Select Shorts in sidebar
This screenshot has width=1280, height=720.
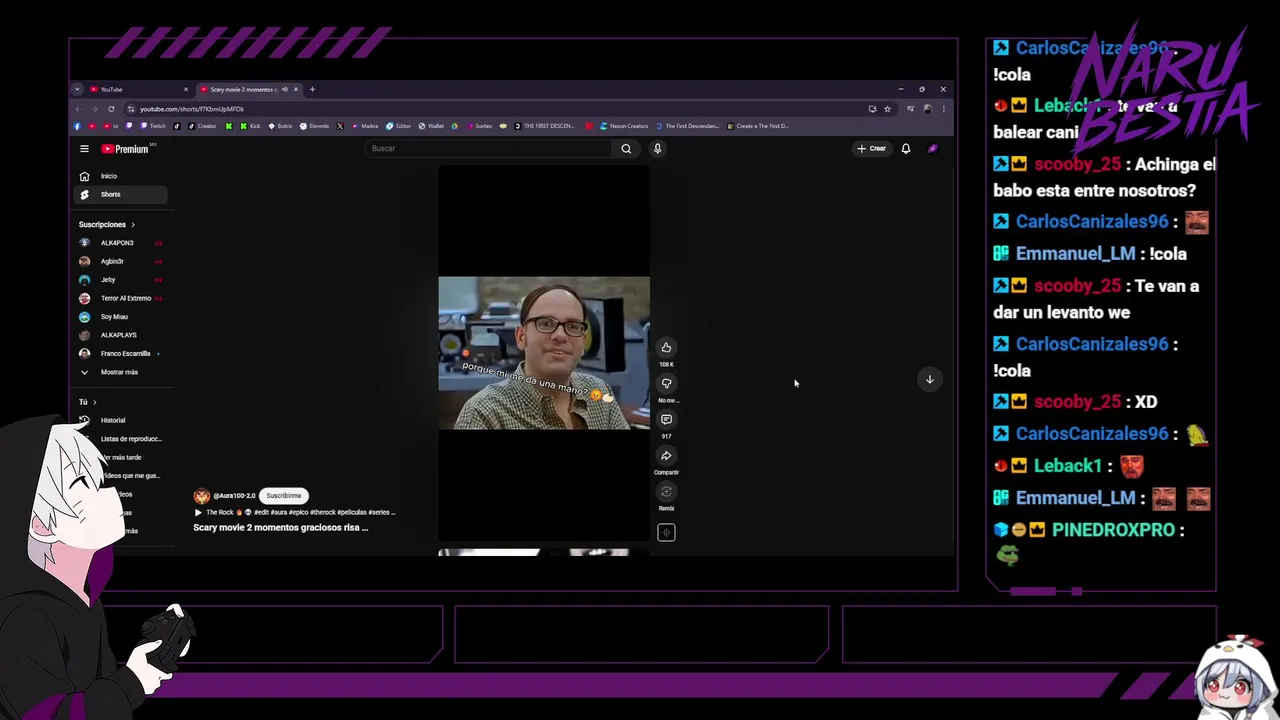click(121, 194)
